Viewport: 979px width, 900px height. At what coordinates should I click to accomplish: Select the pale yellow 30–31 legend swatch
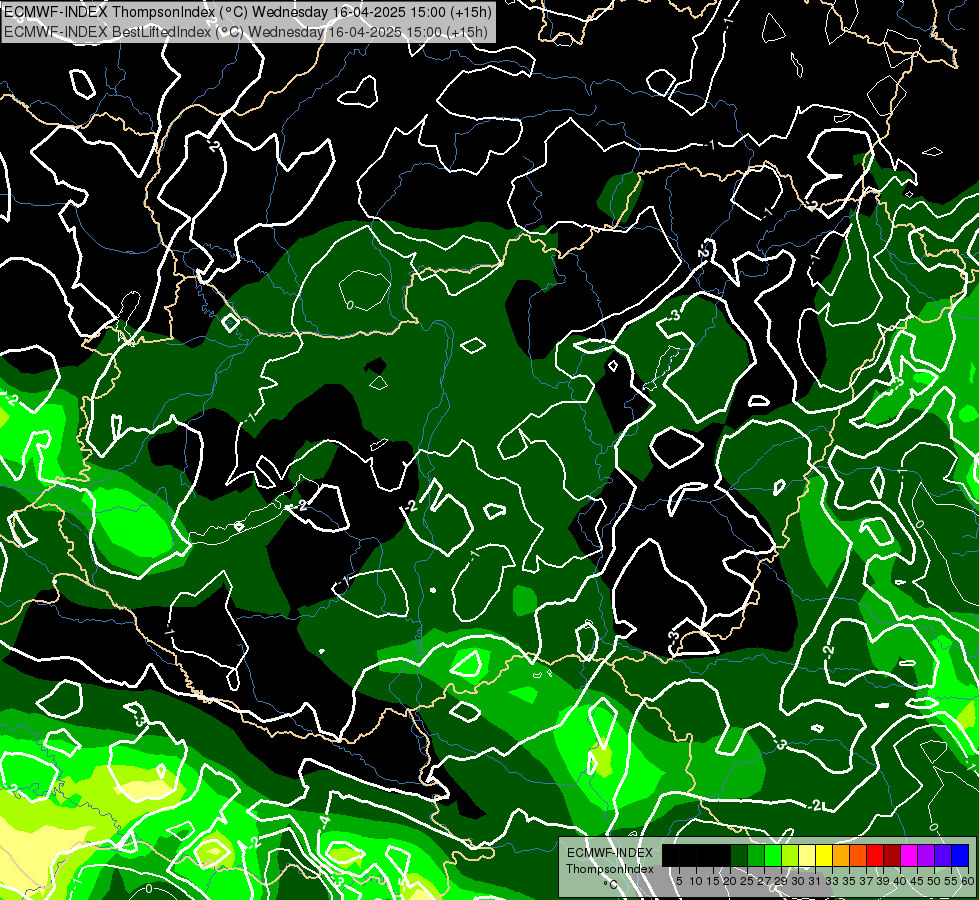[x=807, y=855]
